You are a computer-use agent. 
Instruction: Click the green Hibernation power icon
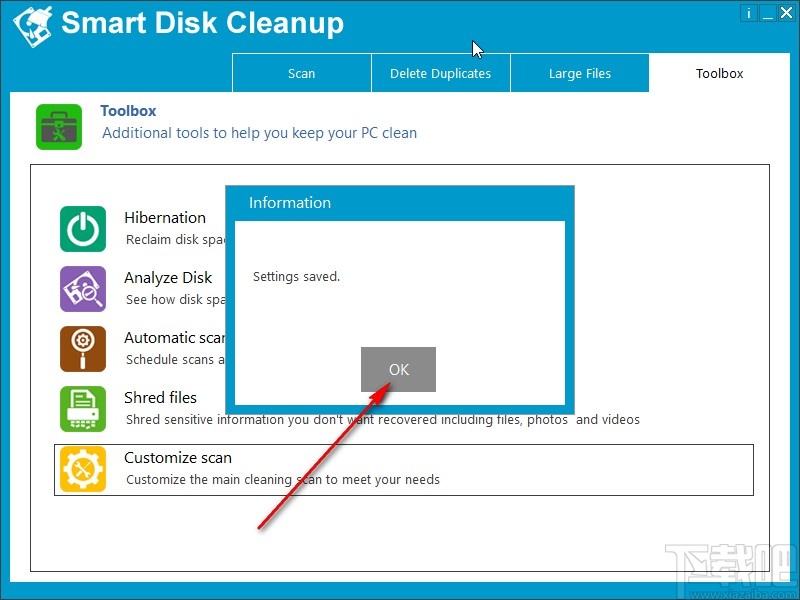pyautogui.click(x=83, y=229)
